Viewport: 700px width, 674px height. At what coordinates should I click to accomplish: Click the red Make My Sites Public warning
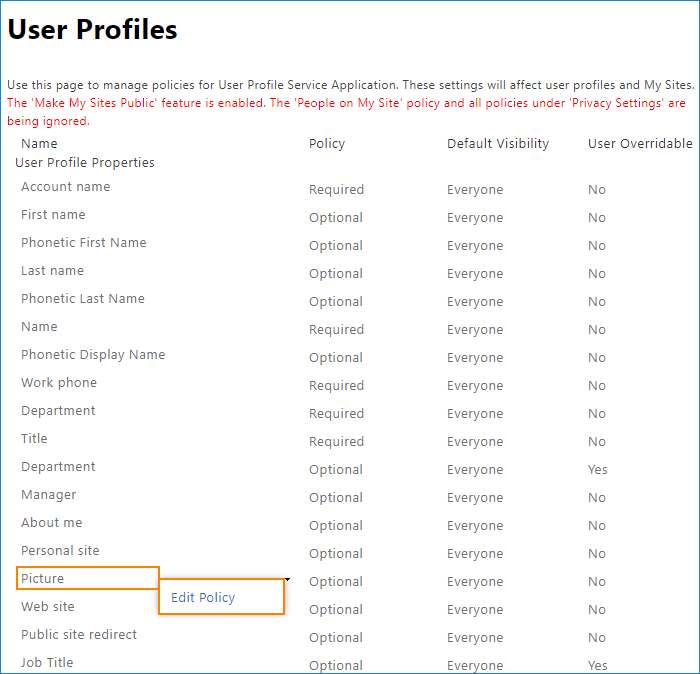[x=346, y=112]
